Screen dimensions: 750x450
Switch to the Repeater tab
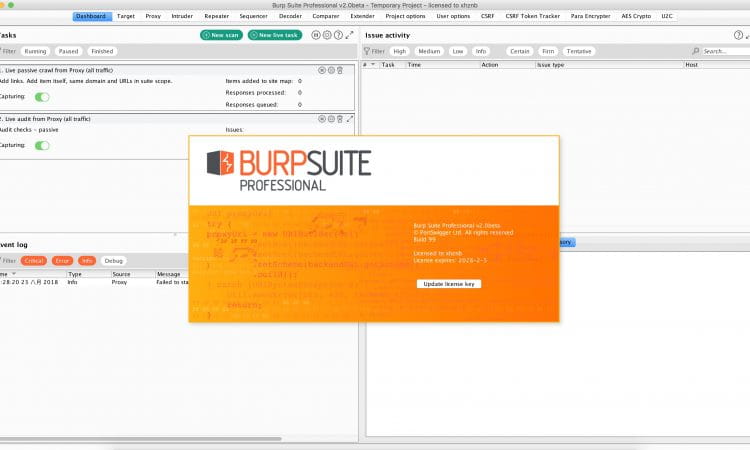[x=217, y=16]
